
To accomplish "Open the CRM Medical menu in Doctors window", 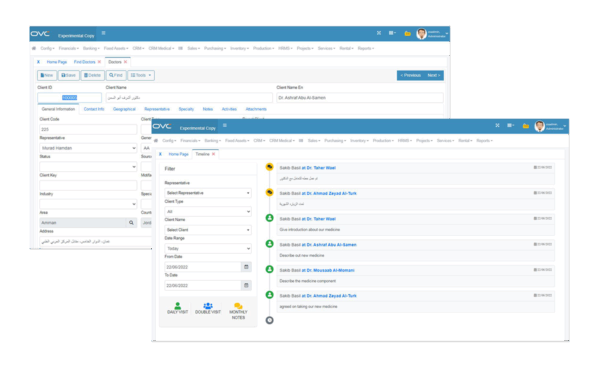I will [161, 48].
